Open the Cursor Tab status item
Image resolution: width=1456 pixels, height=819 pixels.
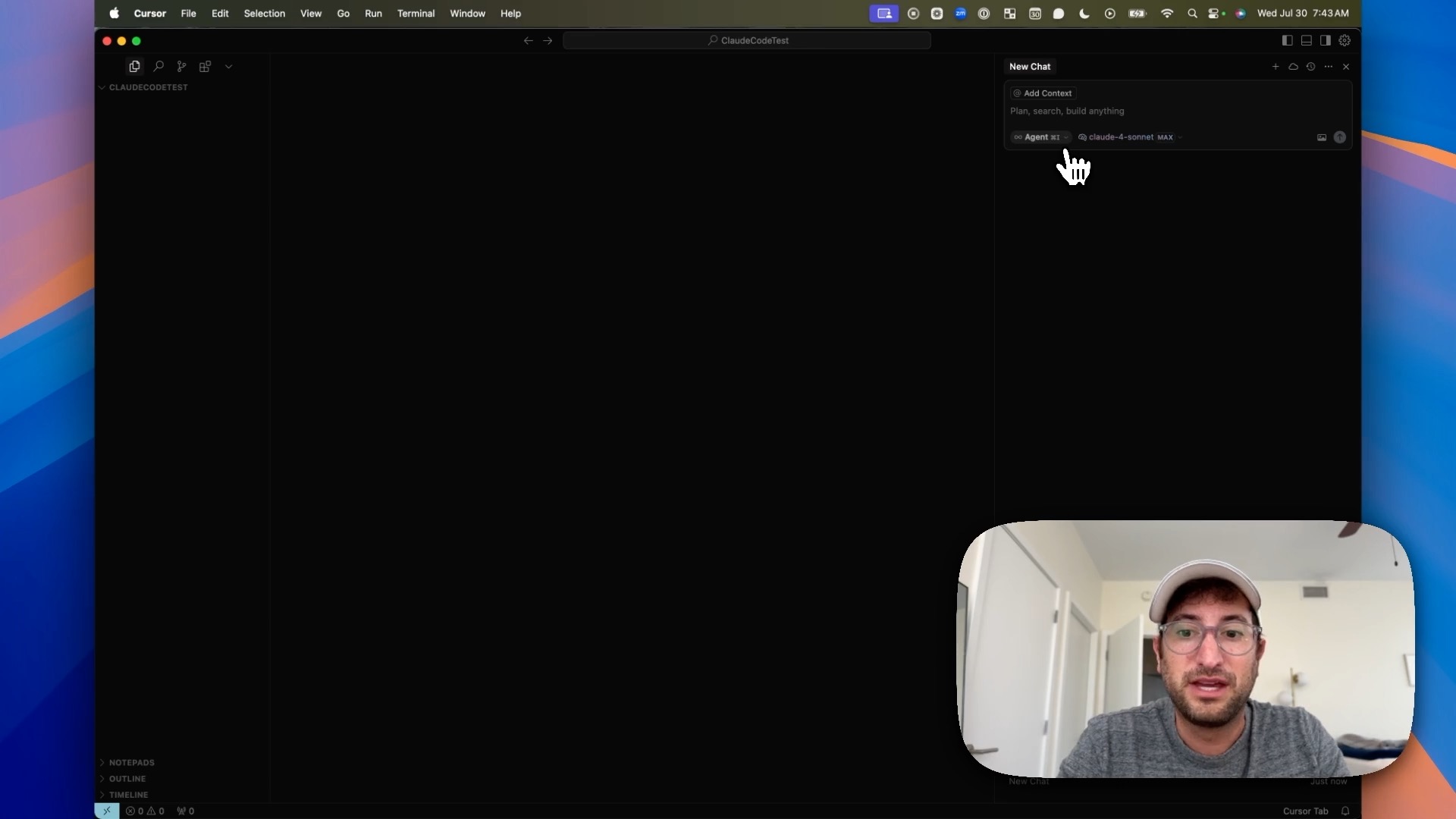[1305, 811]
